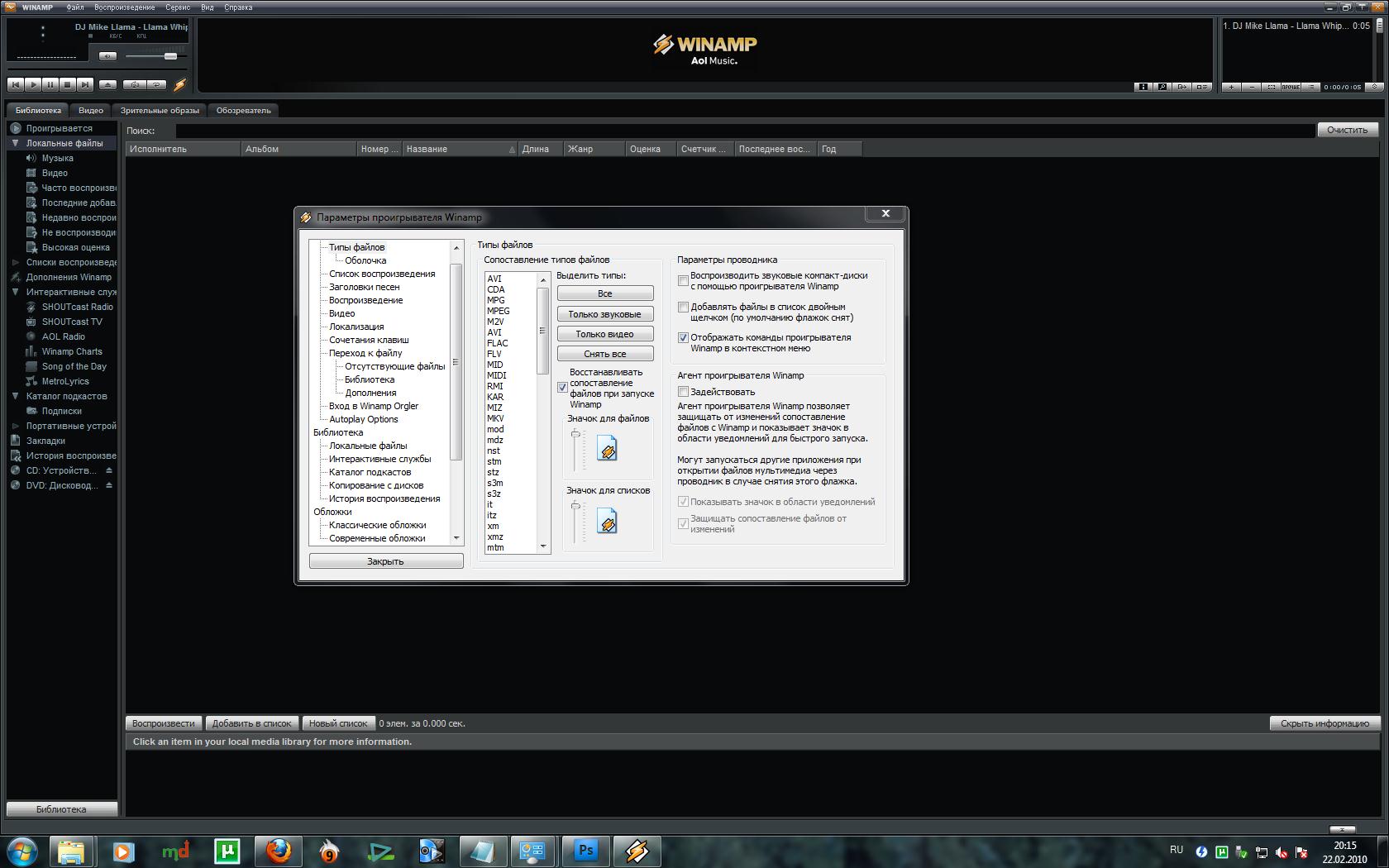This screenshot has height=868, width=1389.
Task: Click the Add (+) button in the playlist editor
Action: [x=1231, y=87]
